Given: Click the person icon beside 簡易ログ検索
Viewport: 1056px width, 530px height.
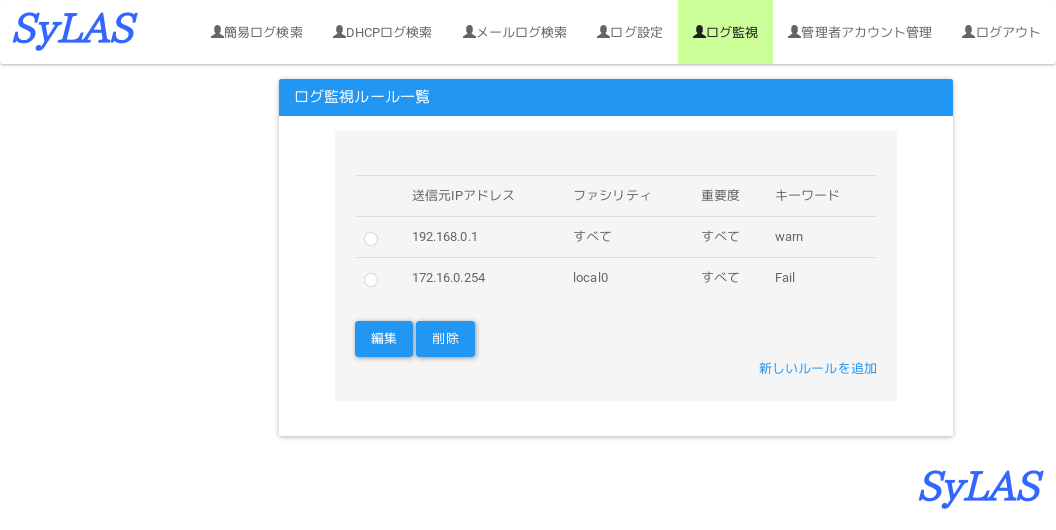Looking at the screenshot, I should [217, 32].
